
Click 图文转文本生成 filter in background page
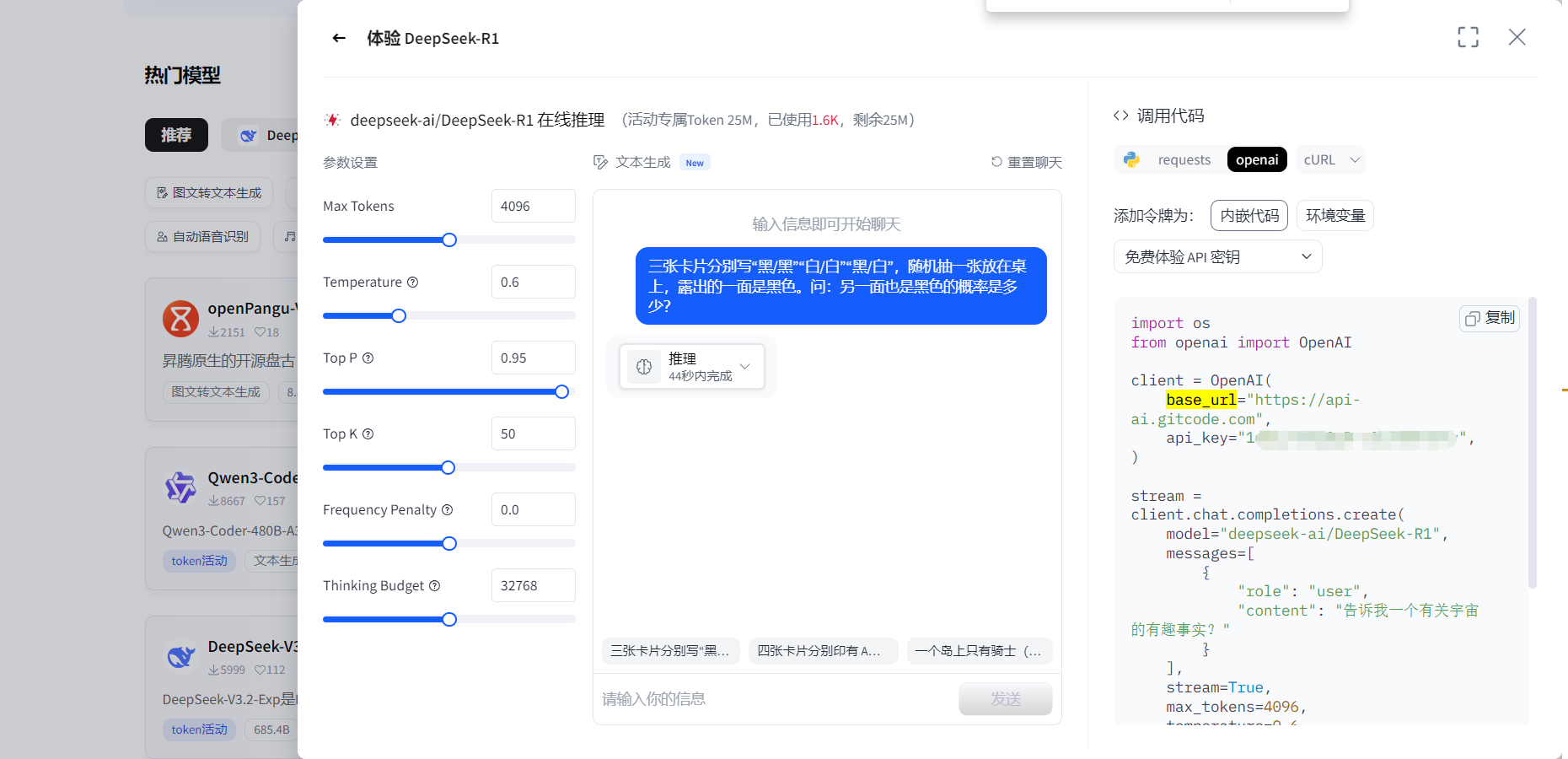click(209, 193)
